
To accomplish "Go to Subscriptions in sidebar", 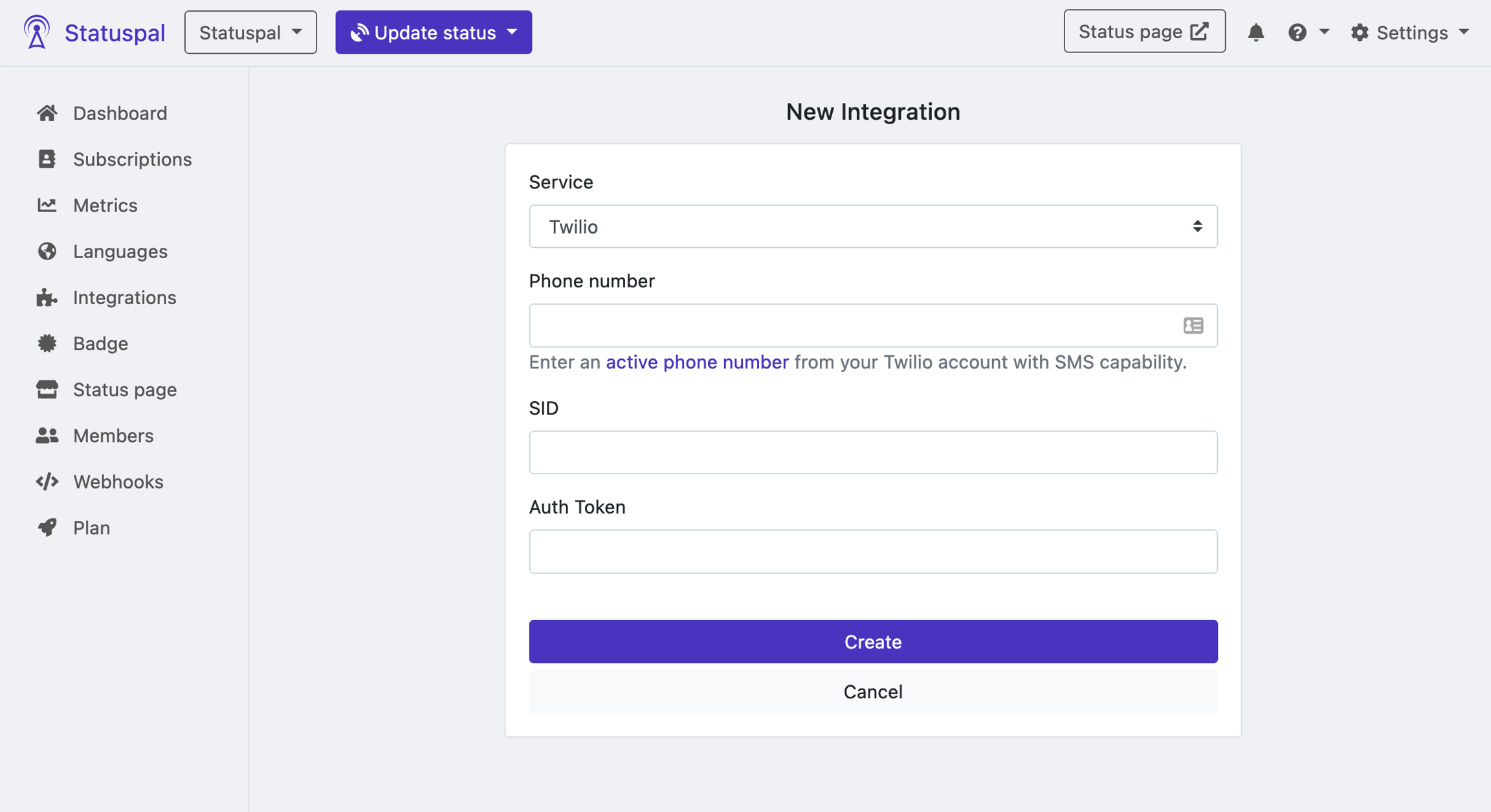I will (132, 159).
